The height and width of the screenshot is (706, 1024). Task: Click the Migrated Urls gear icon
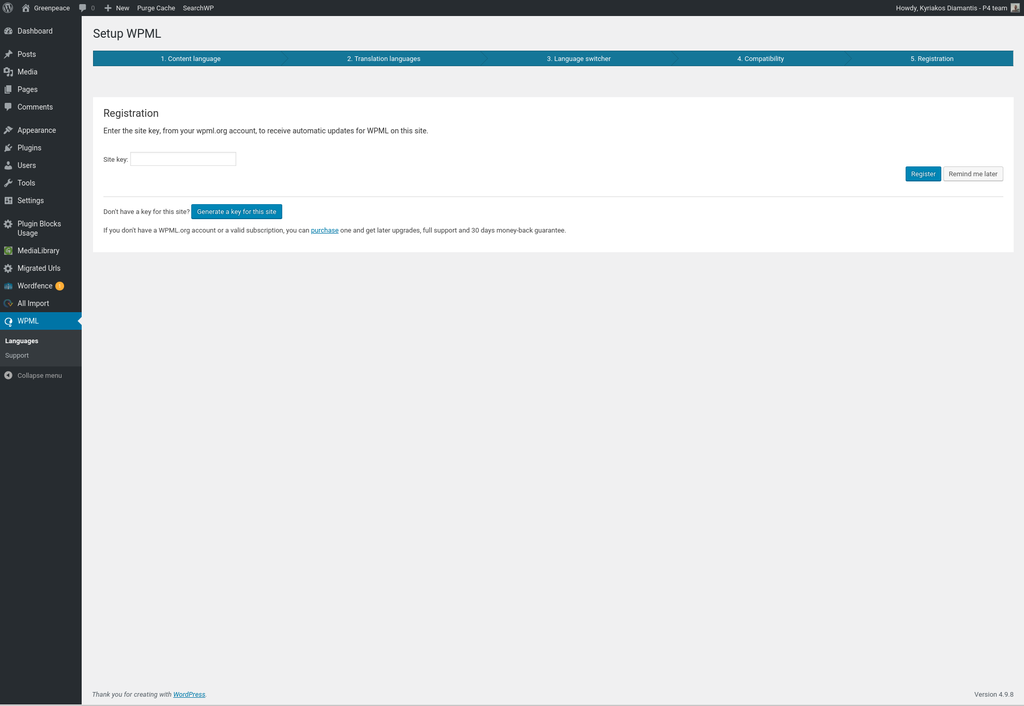[8, 268]
